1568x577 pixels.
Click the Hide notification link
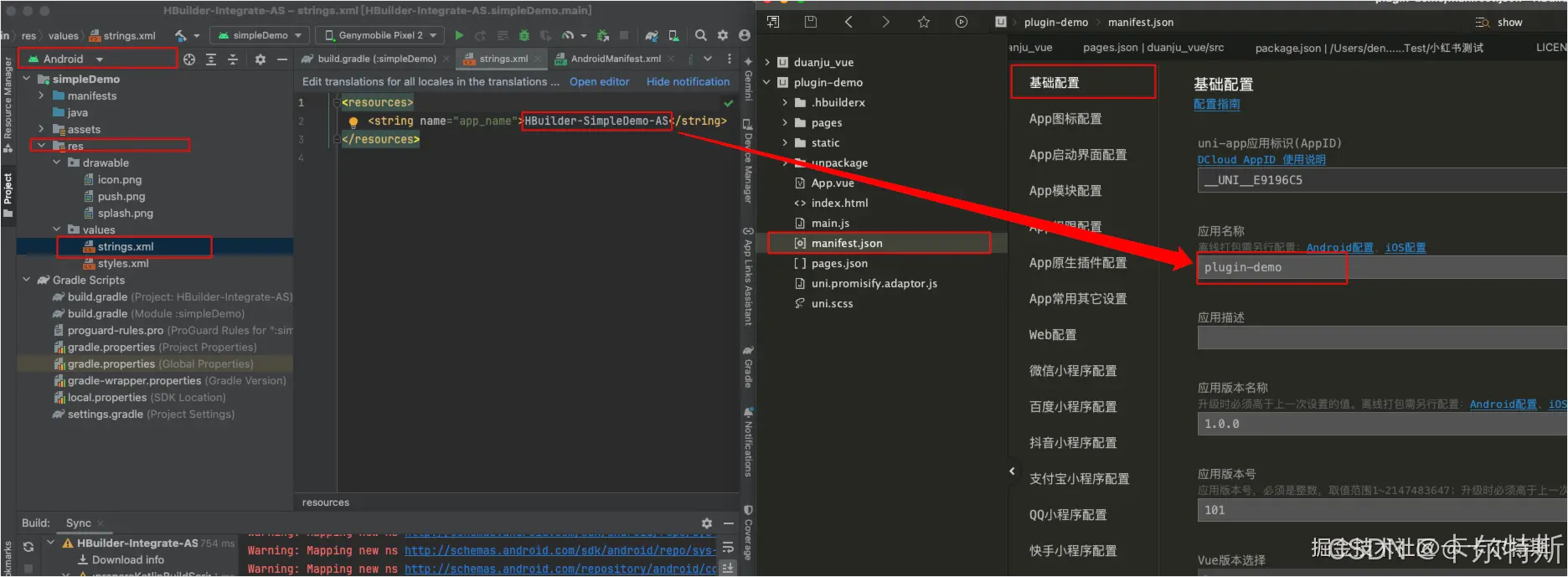(689, 82)
